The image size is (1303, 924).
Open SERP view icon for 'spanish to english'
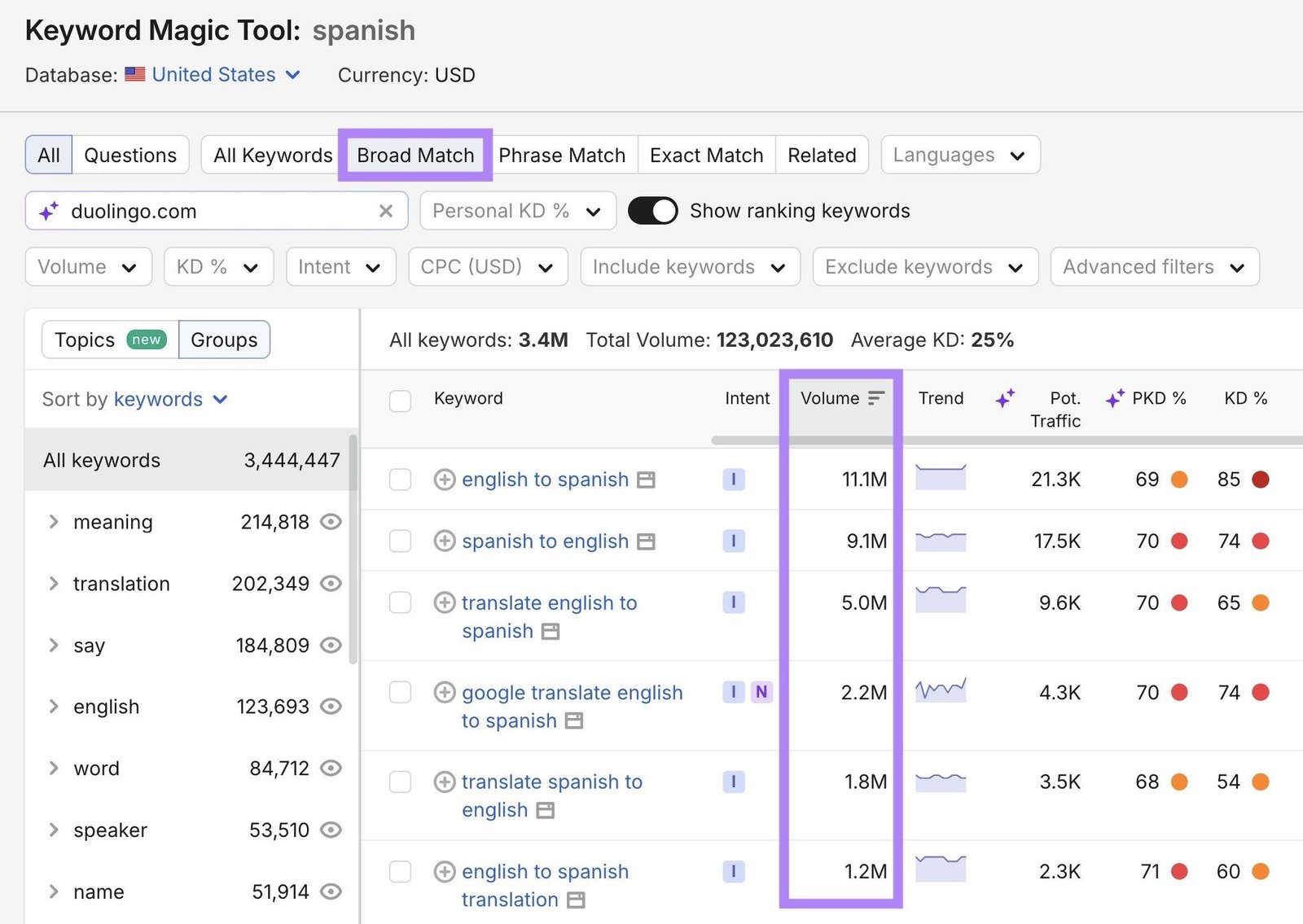pyautogui.click(x=646, y=541)
